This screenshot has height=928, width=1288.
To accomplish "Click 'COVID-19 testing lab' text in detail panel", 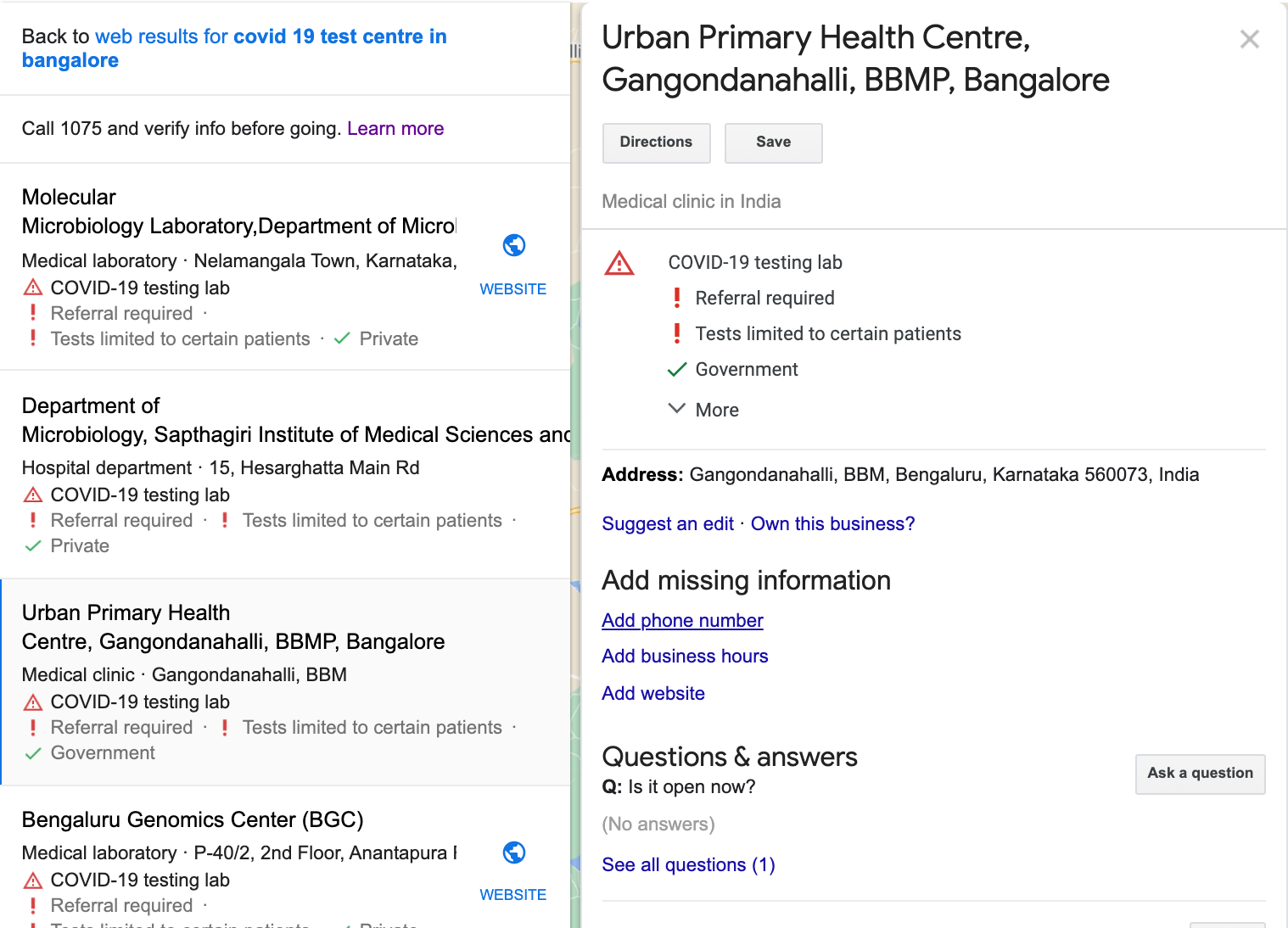I will click(755, 263).
